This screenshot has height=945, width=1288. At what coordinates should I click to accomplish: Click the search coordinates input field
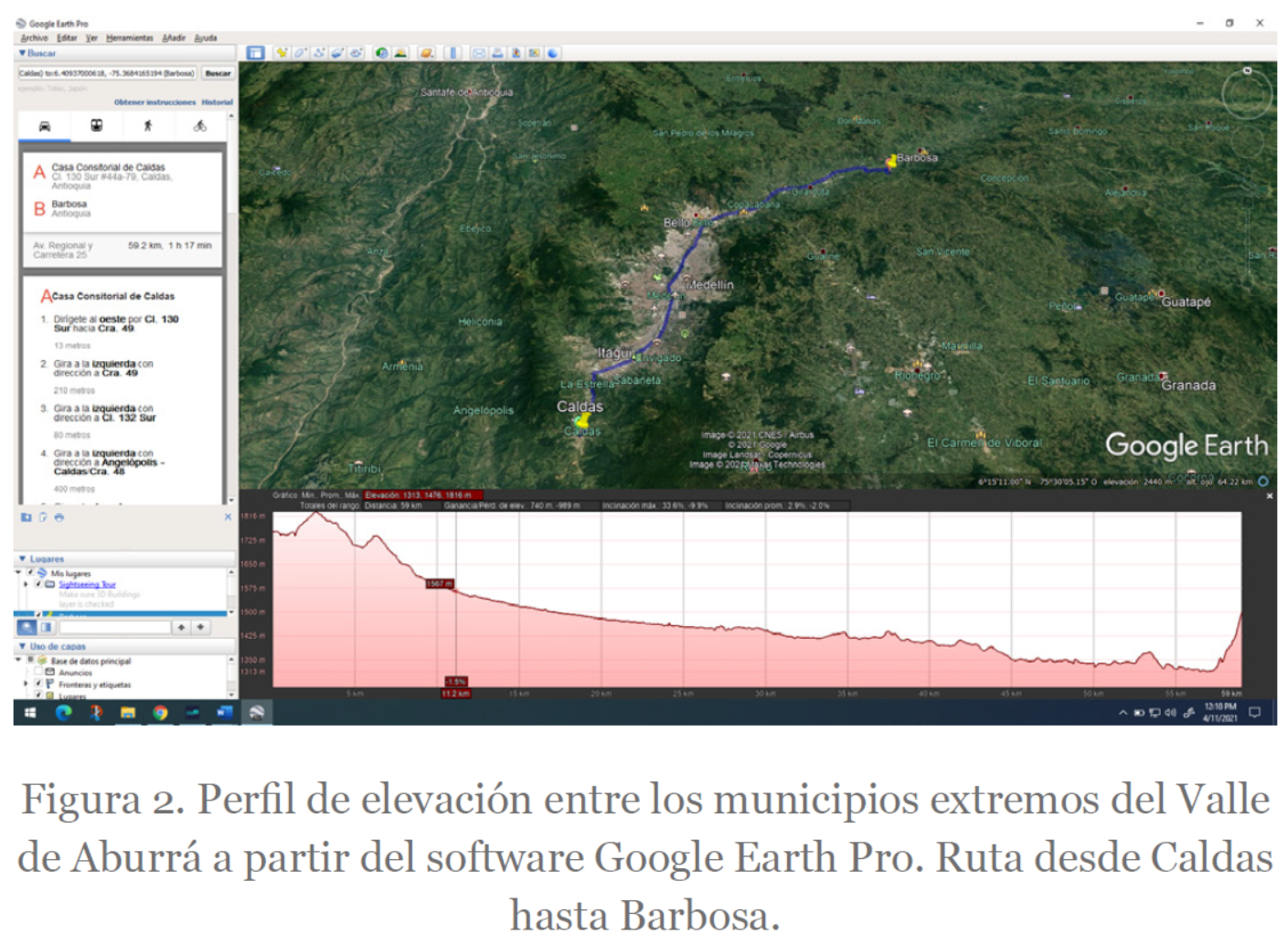(108, 73)
